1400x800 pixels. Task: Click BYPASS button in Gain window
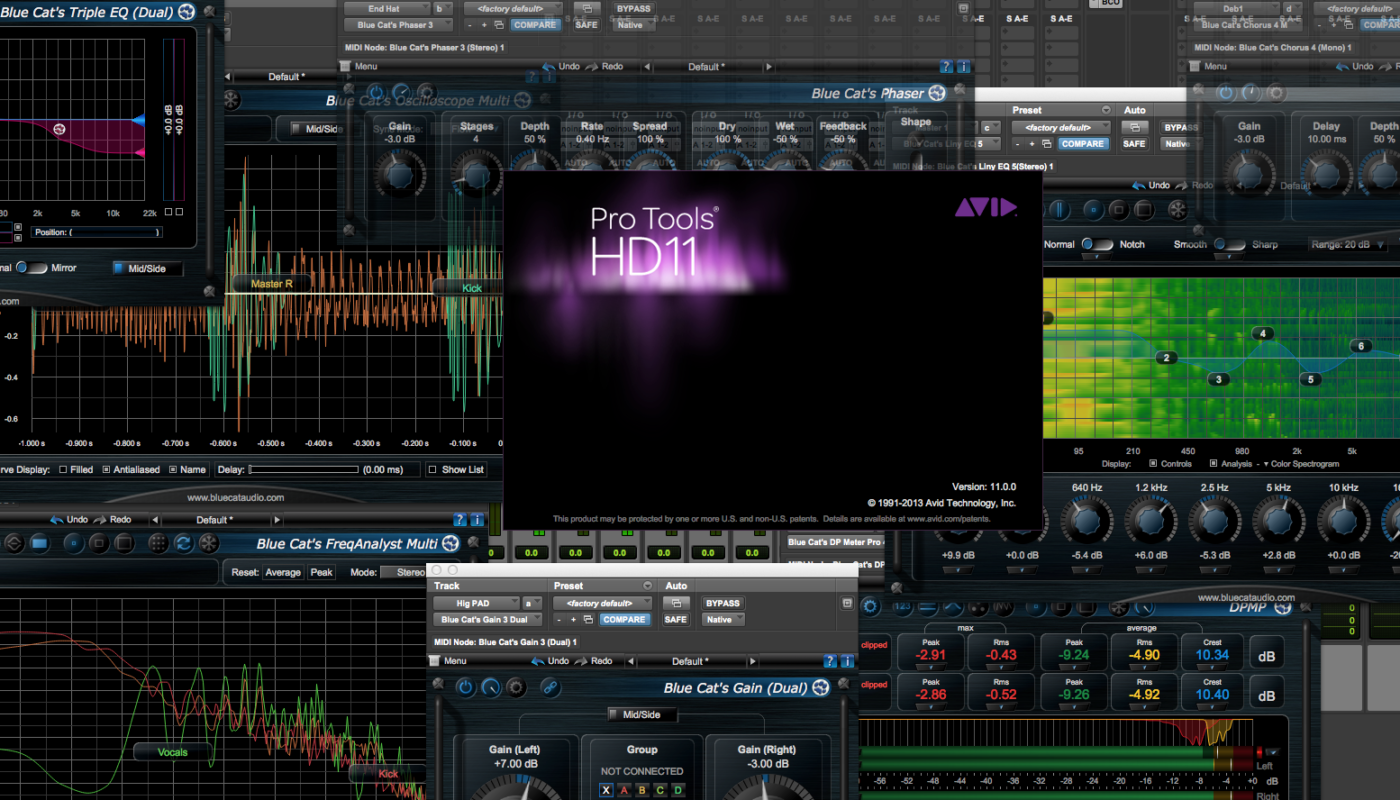click(x=722, y=603)
